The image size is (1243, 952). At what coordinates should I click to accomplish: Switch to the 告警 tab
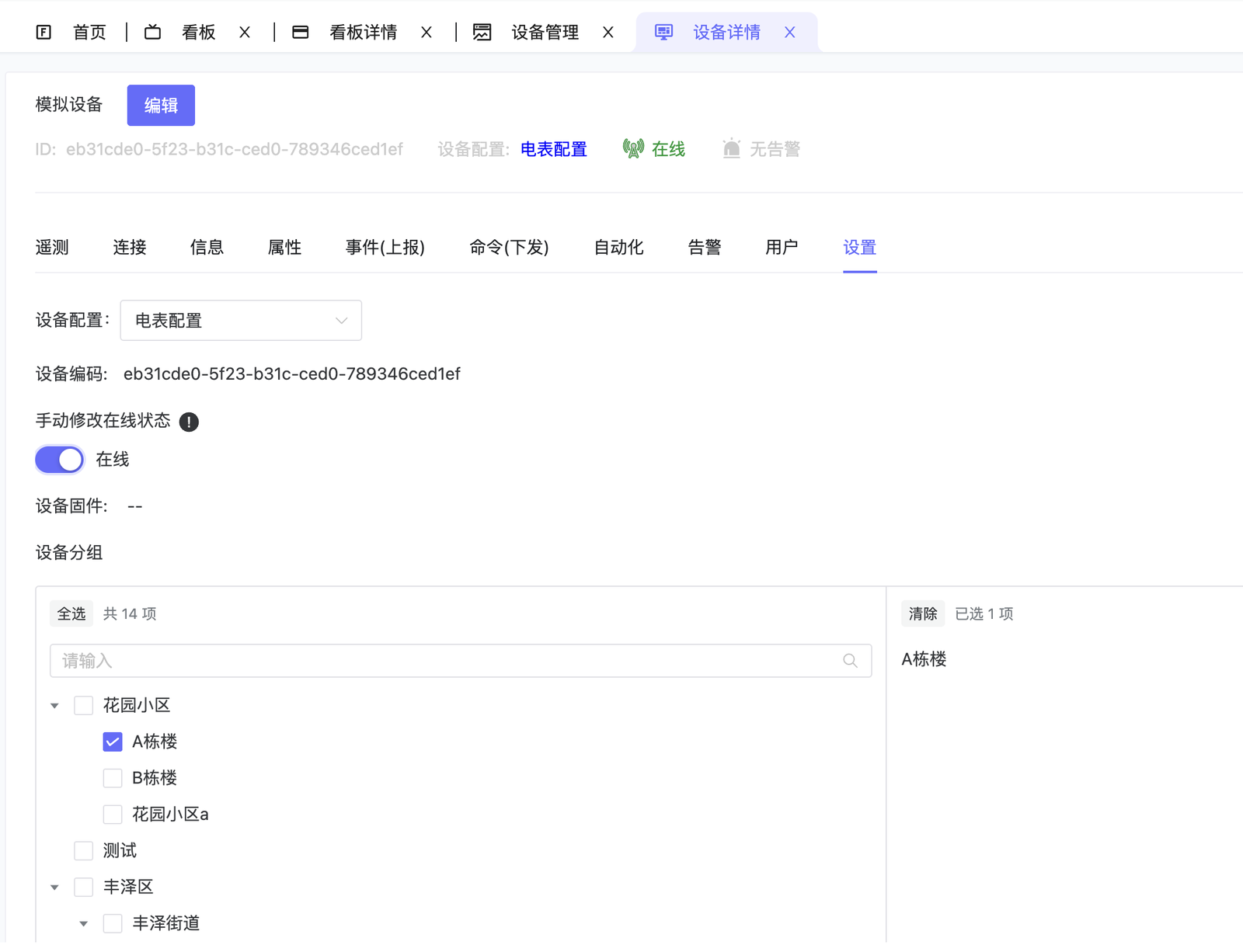coord(704,248)
